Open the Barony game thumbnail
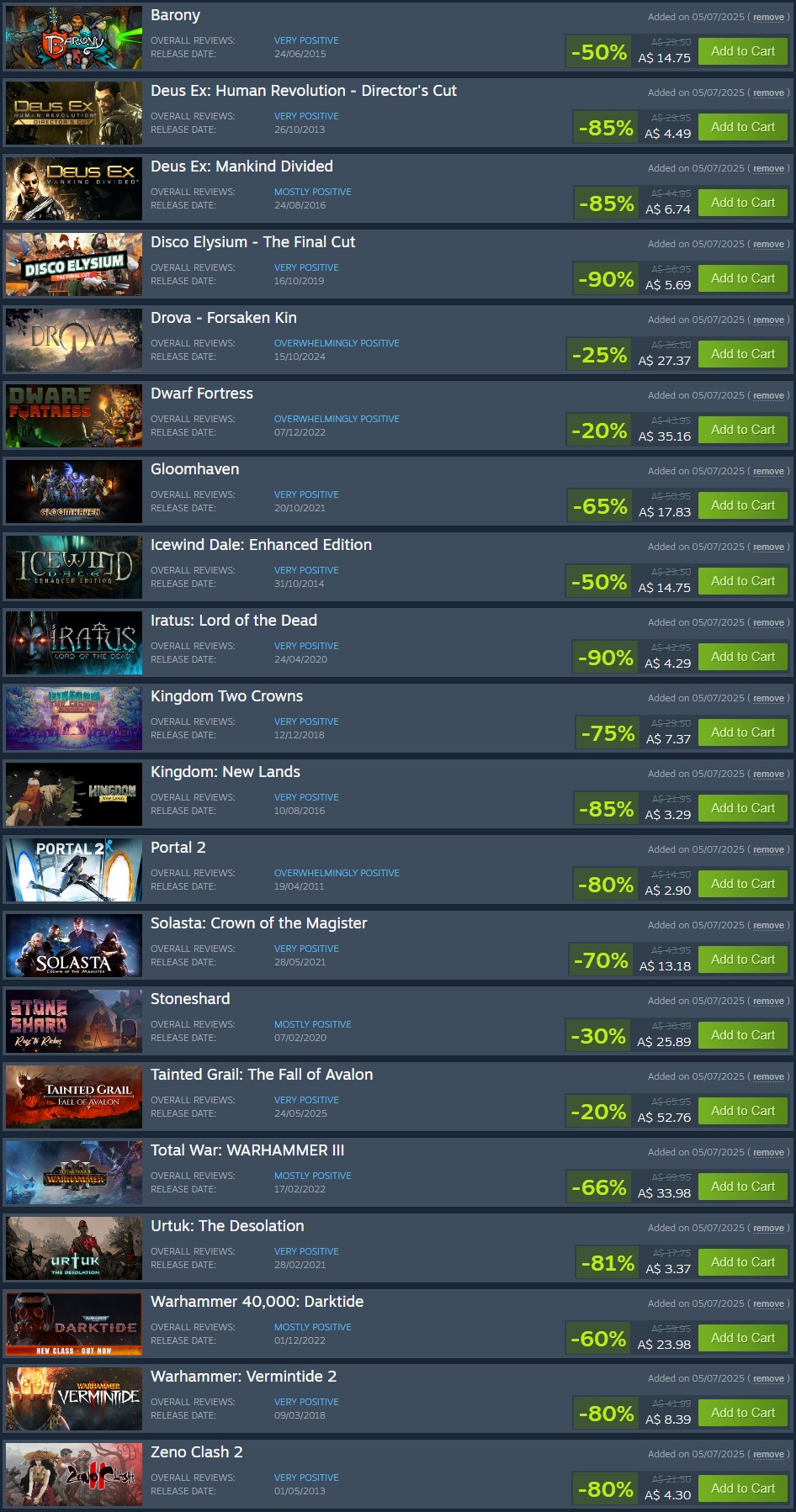This screenshot has height=1512, width=796. pos(74,38)
